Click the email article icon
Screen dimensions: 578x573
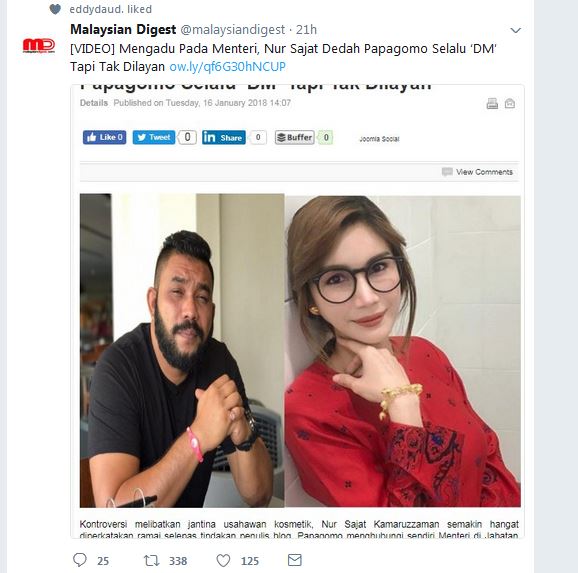pos(510,104)
